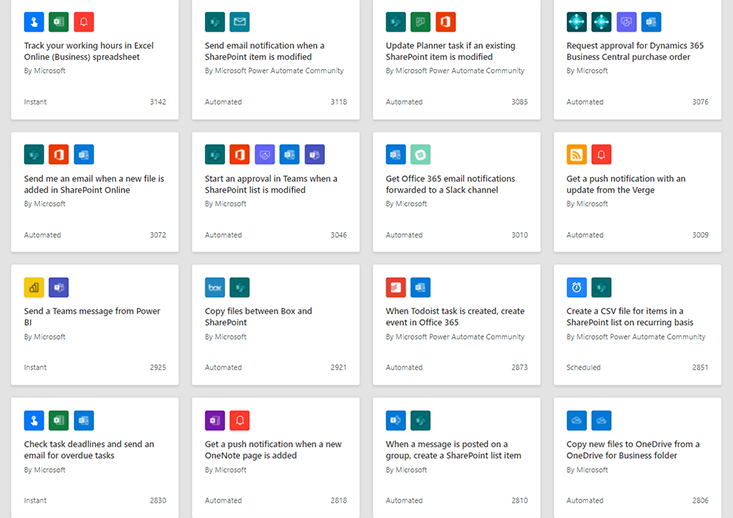Click the Instant label on Check task deadlines card

[36, 501]
